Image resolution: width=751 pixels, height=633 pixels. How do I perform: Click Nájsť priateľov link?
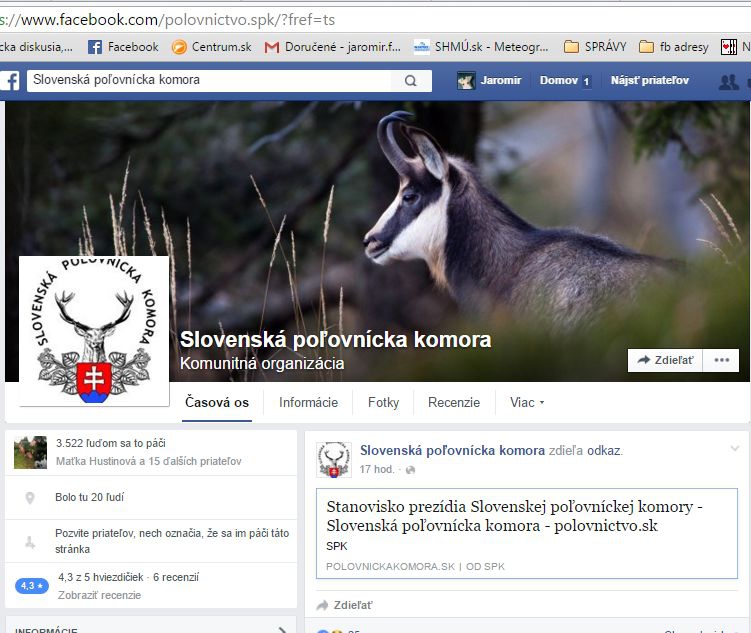649,80
